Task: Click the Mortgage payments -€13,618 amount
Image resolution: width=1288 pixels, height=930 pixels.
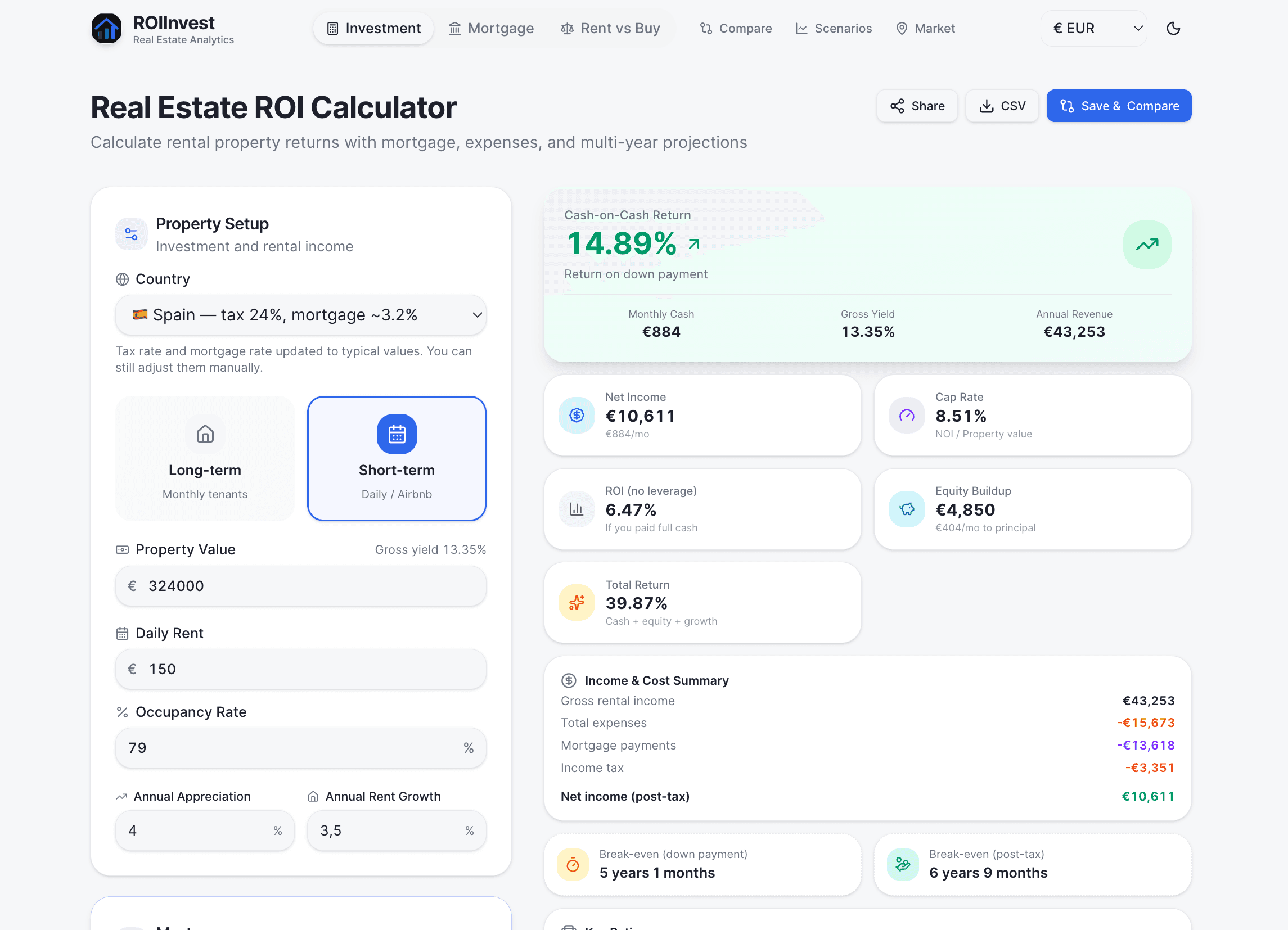Action: [1146, 745]
